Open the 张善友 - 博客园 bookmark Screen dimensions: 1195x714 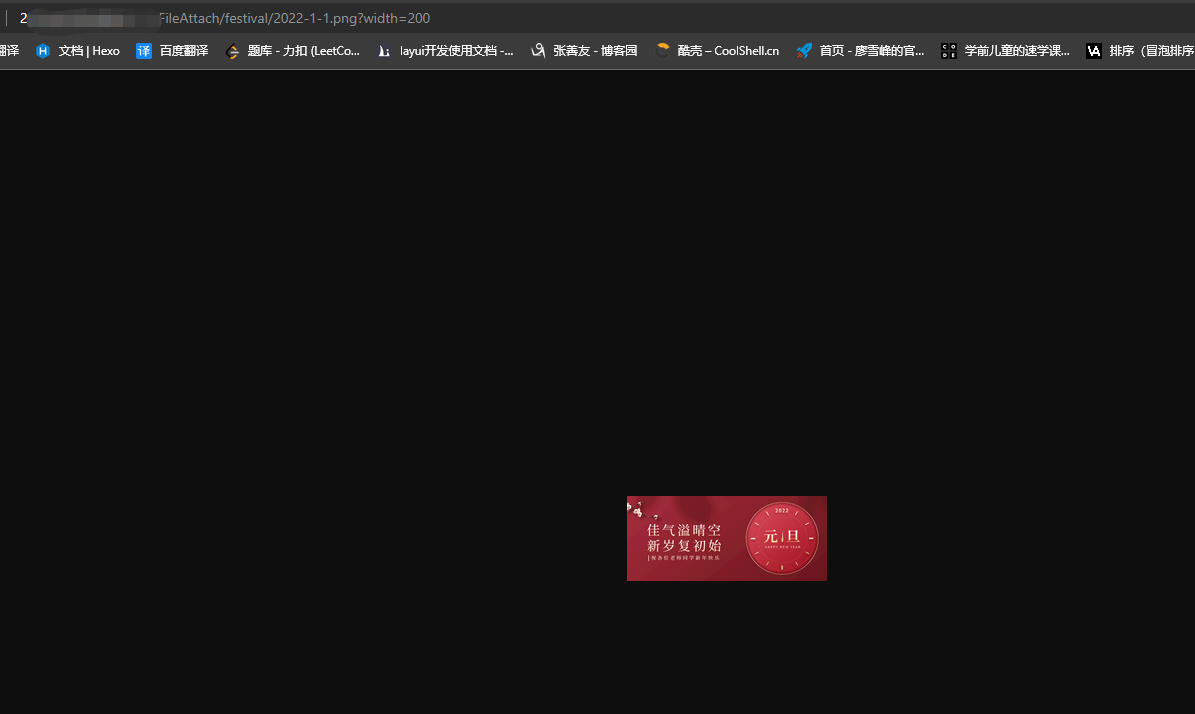pyautogui.click(x=584, y=51)
